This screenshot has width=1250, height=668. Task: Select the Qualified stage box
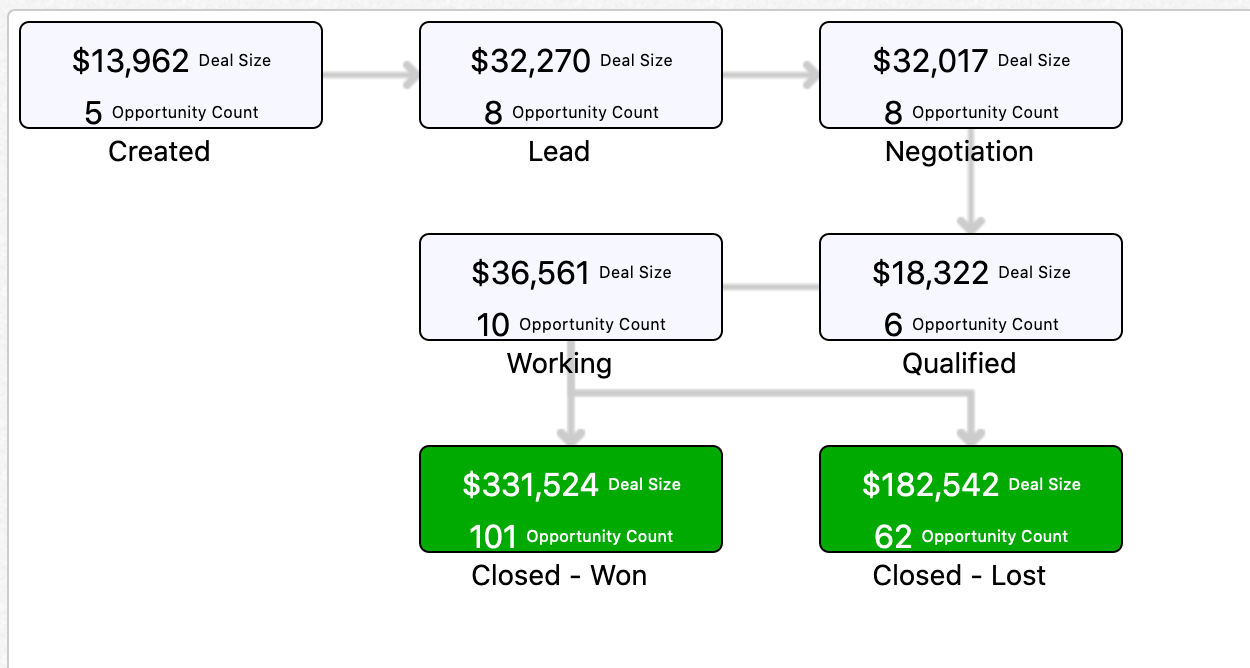click(970, 288)
